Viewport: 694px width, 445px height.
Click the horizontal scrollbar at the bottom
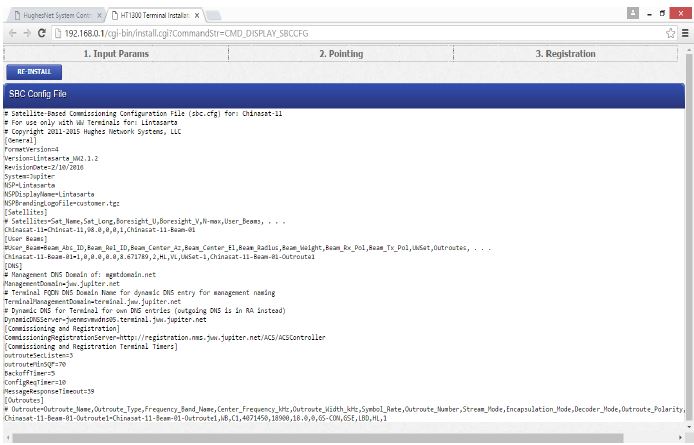coord(317,438)
